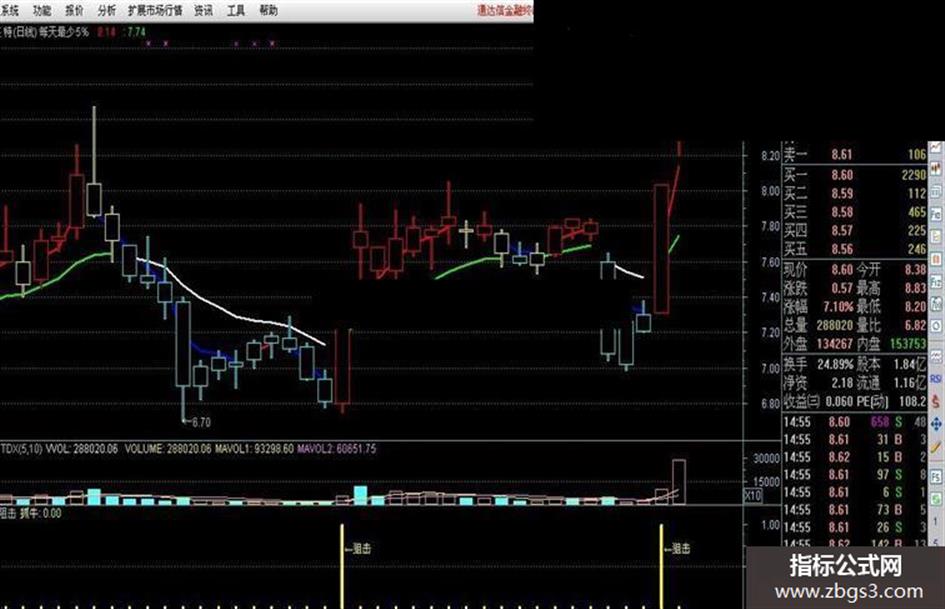Click the X10 volume scale button
945x609 pixels.
tap(753, 496)
